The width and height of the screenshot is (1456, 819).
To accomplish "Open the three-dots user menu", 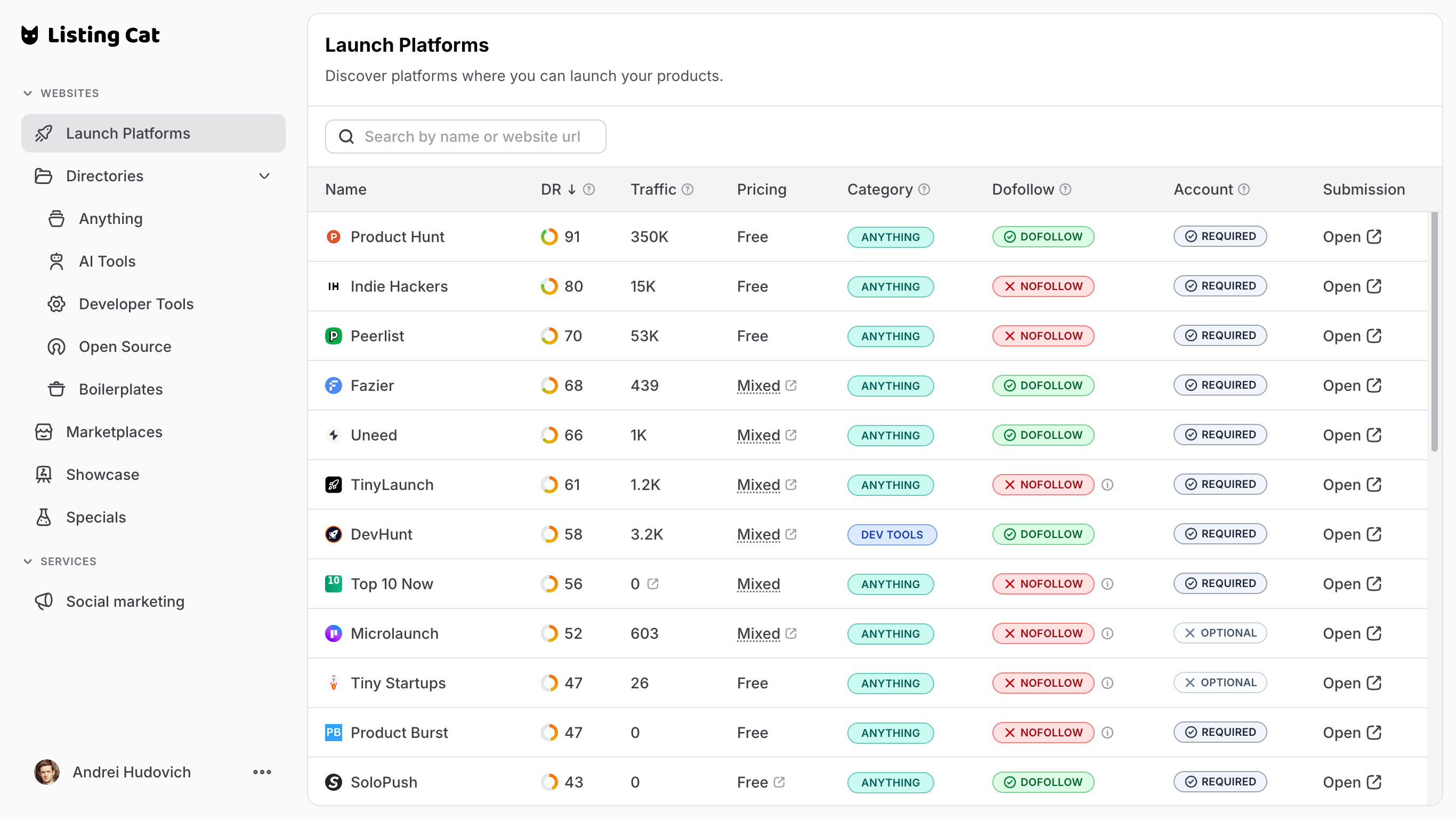I will [x=262, y=772].
